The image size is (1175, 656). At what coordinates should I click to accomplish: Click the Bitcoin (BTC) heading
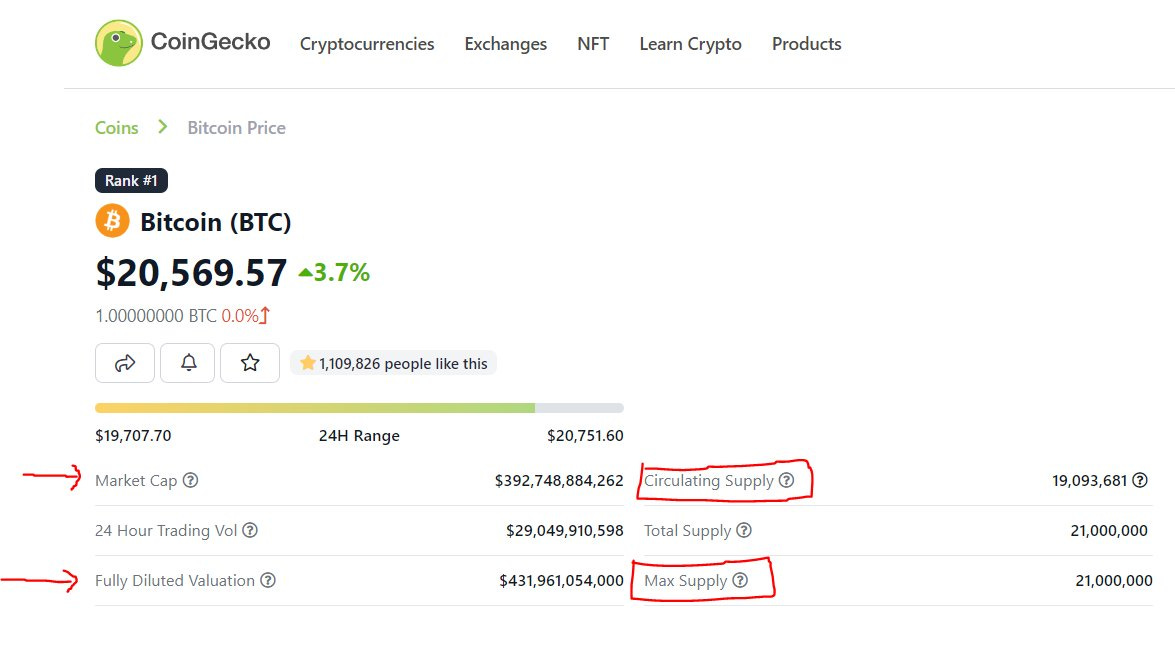[216, 222]
